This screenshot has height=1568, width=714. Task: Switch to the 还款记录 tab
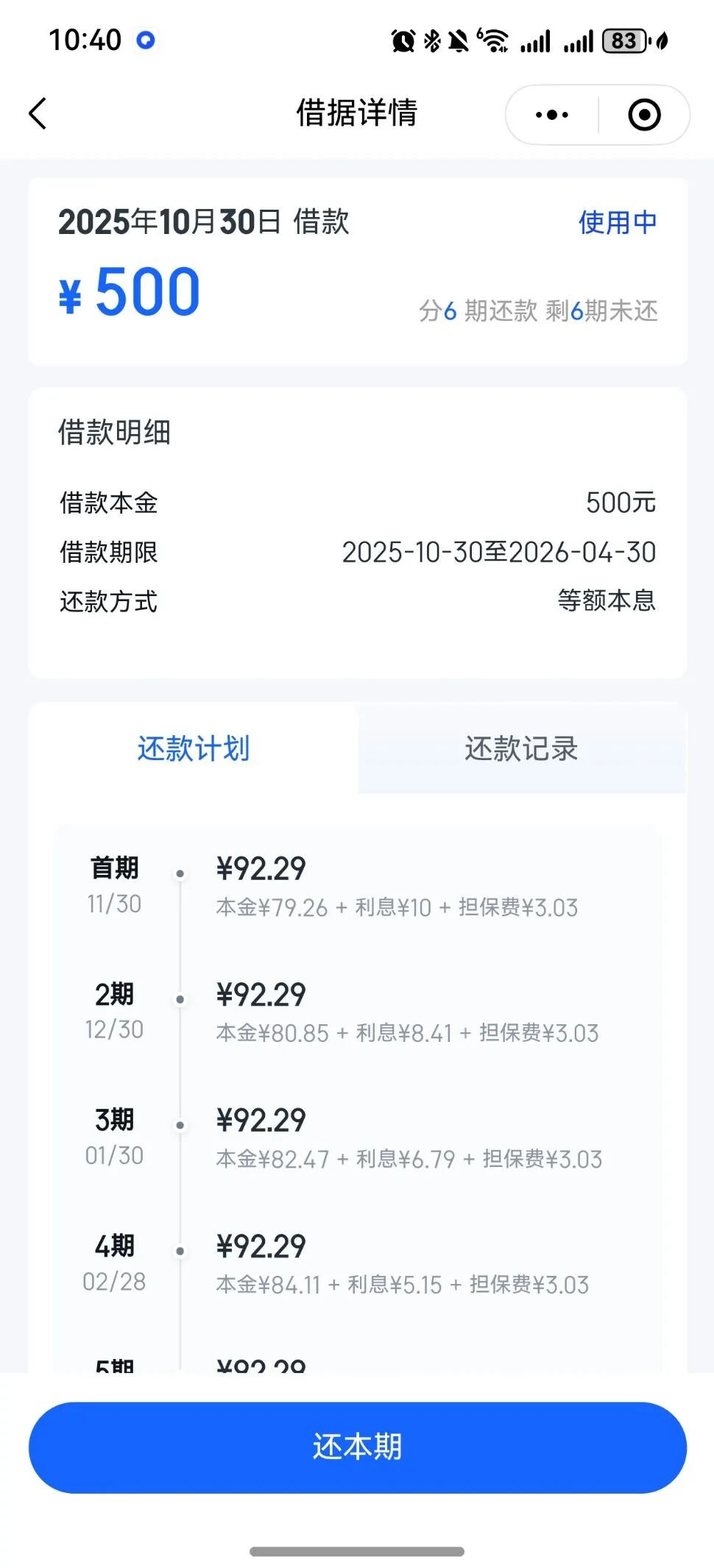pos(521,748)
